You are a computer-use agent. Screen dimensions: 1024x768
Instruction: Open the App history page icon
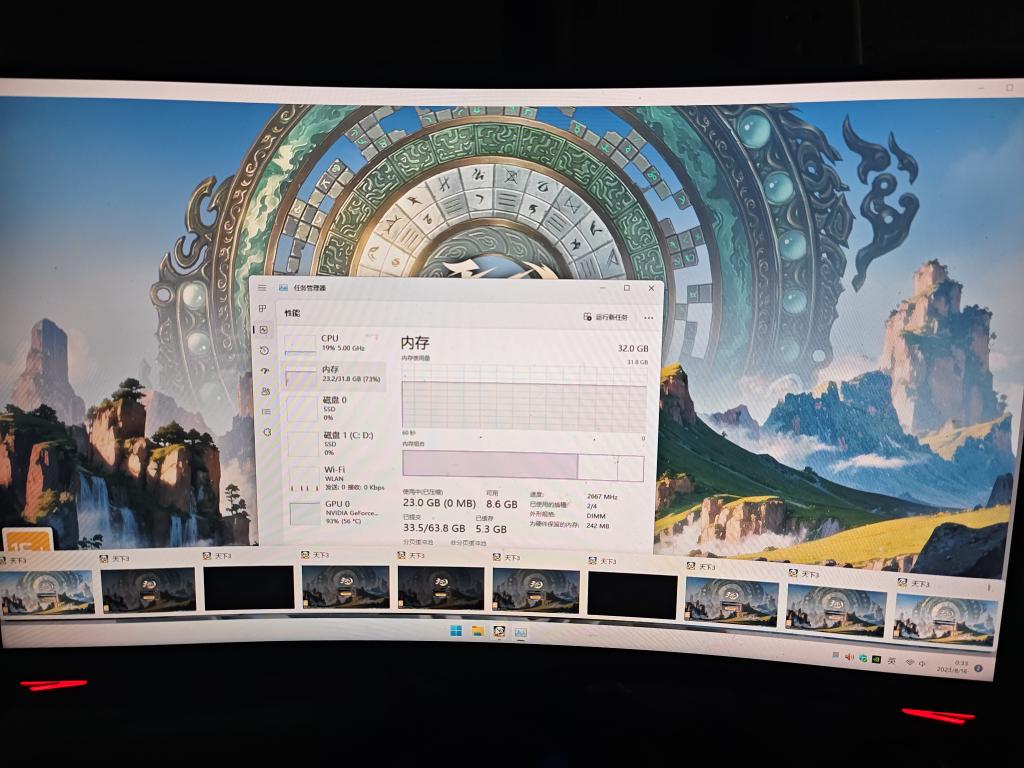pos(264,351)
